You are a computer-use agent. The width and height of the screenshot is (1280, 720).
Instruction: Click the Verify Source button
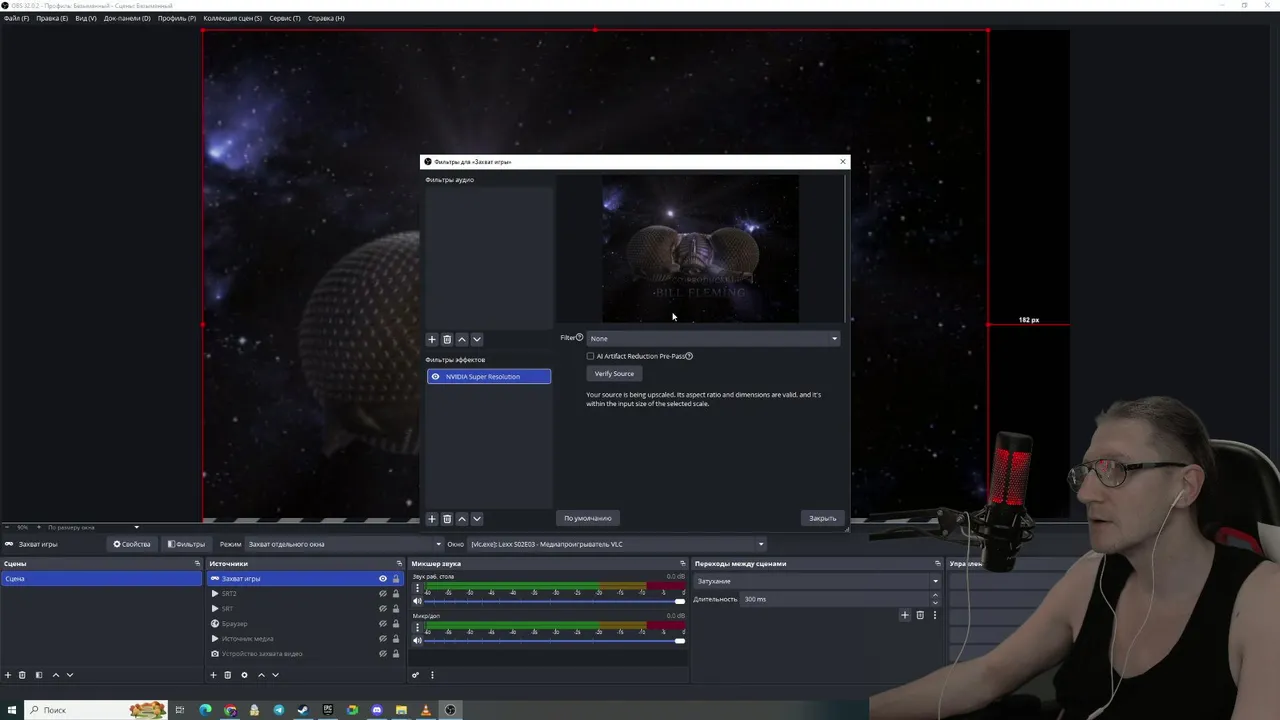(614, 374)
